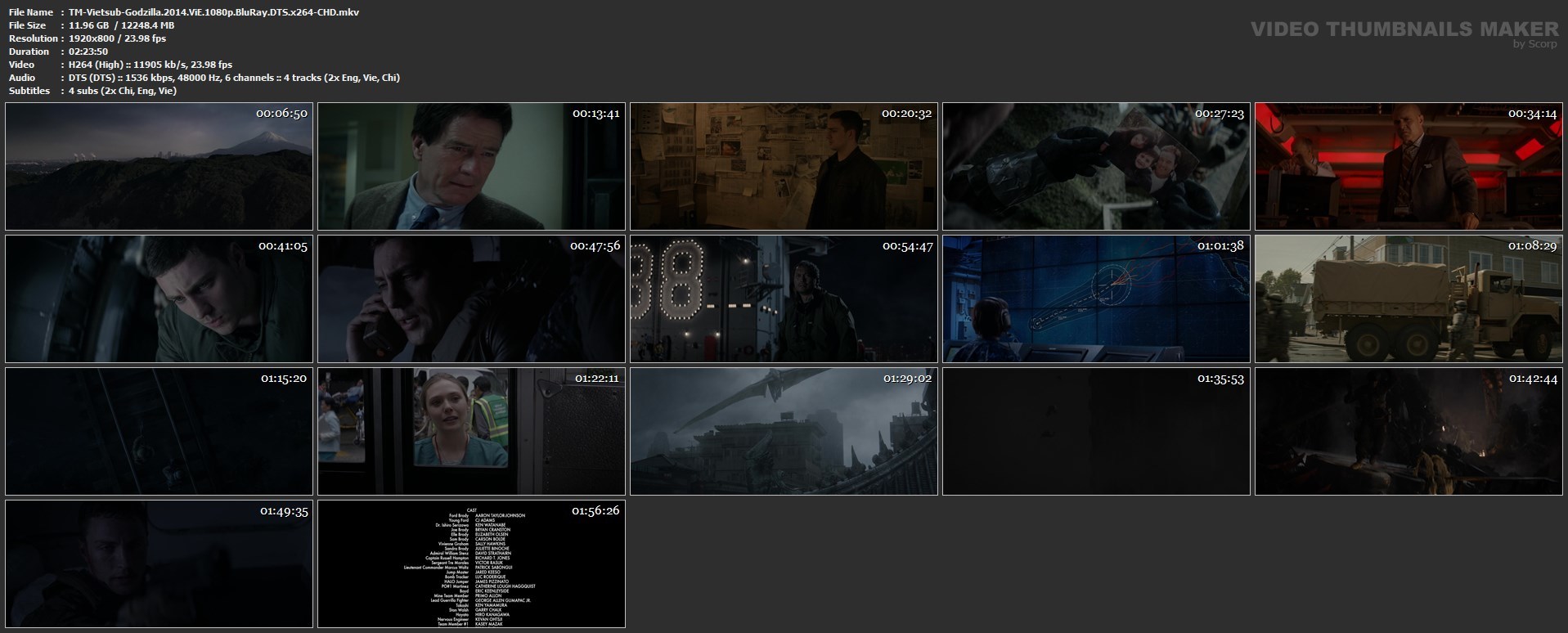This screenshot has height=633, width=1568.
Task: Click the Video label
Action: 21,65
